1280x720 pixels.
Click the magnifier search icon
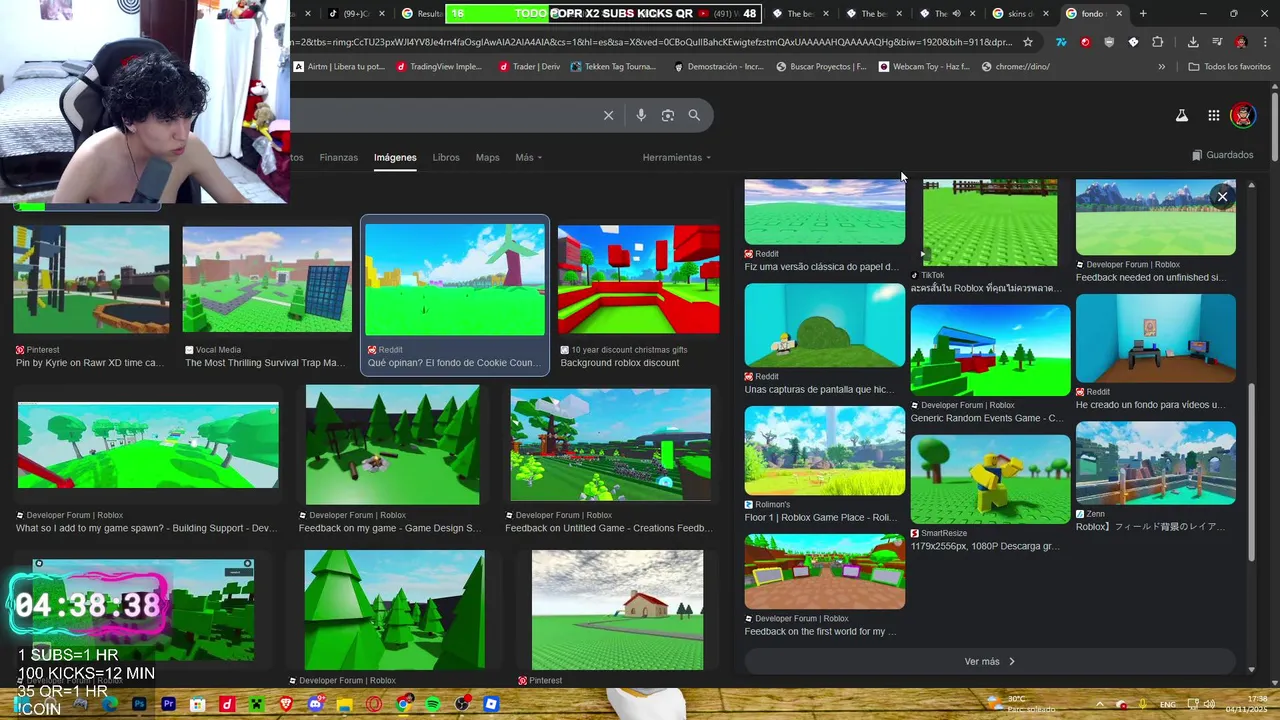[694, 115]
